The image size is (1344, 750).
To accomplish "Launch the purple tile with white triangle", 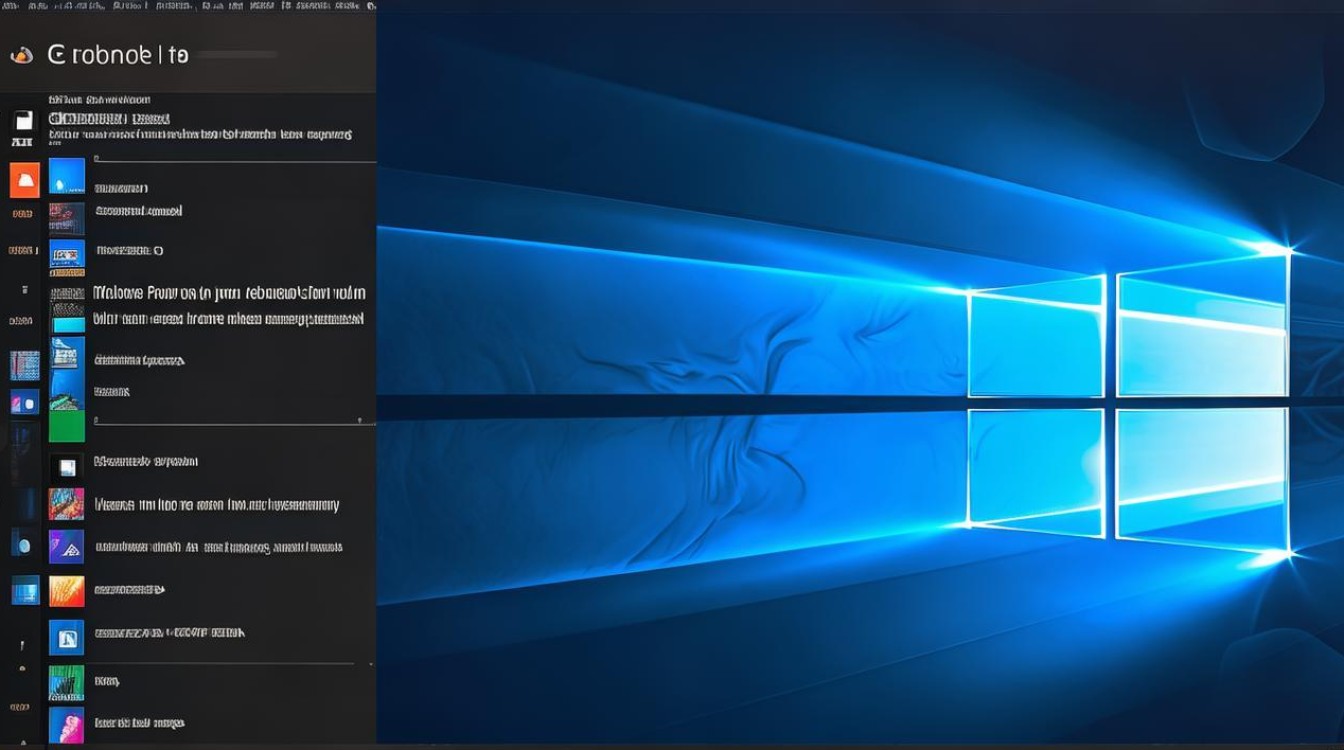I will [66, 545].
